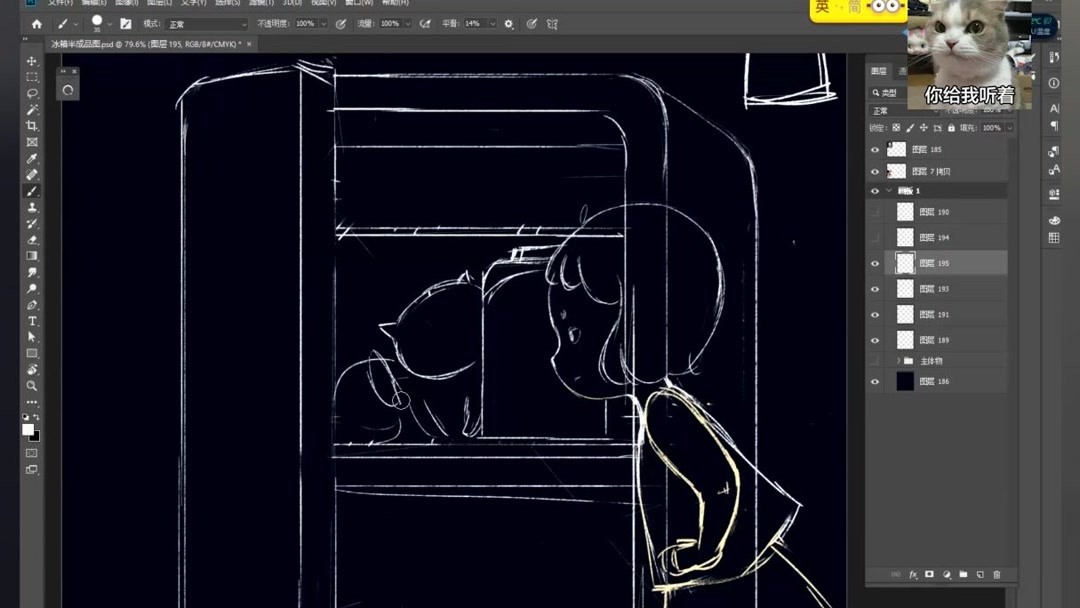The height and width of the screenshot is (608, 1080).
Task: Select the Hand tool
Action: click(x=32, y=370)
